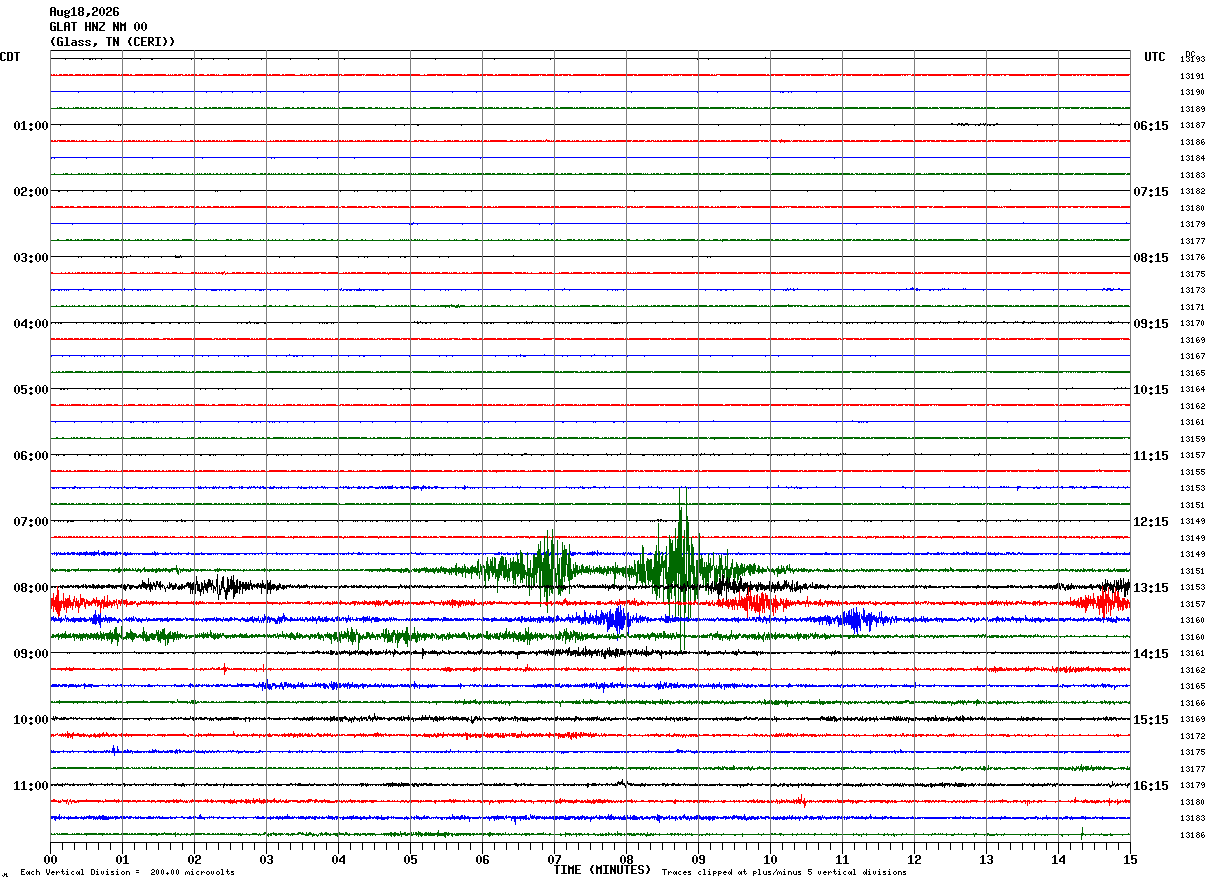Viewport: 1210px width, 886px height.
Task: Click the DC offset value 13184
Action: (1192, 159)
